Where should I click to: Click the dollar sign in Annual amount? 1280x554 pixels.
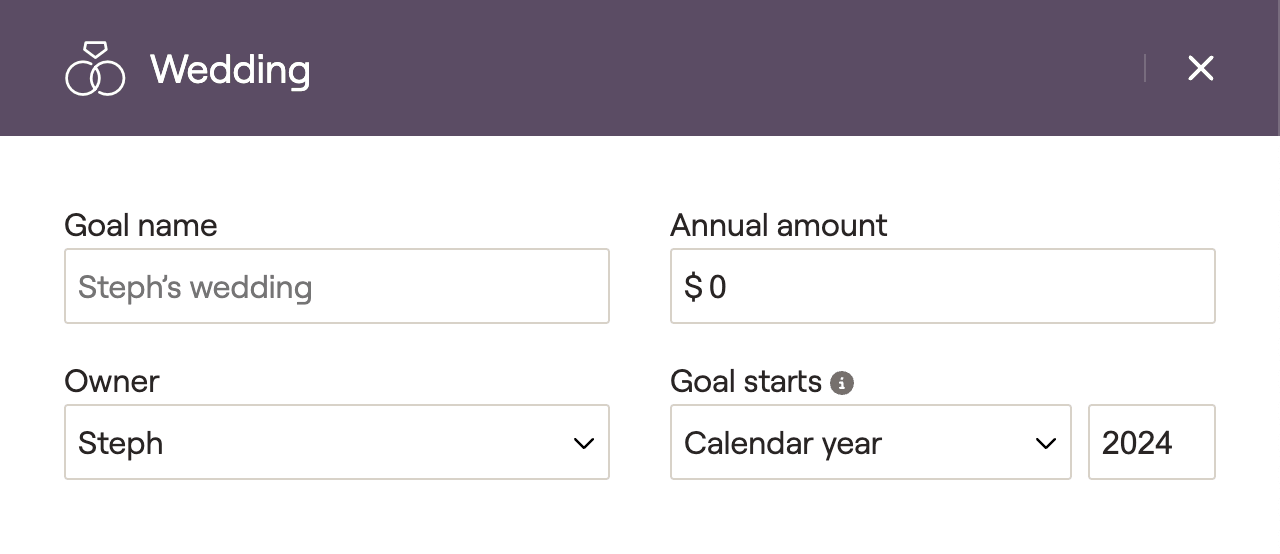[693, 288]
